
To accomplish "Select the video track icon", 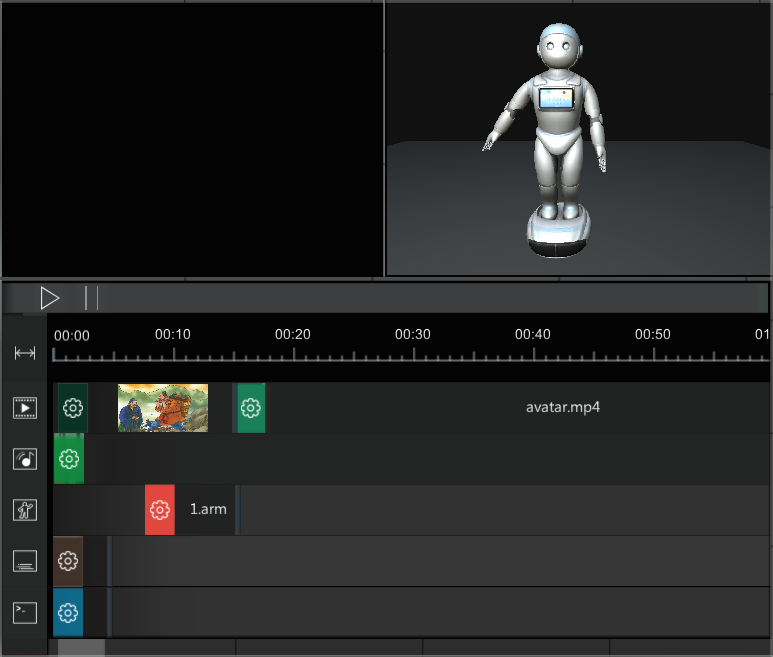I will (x=25, y=408).
